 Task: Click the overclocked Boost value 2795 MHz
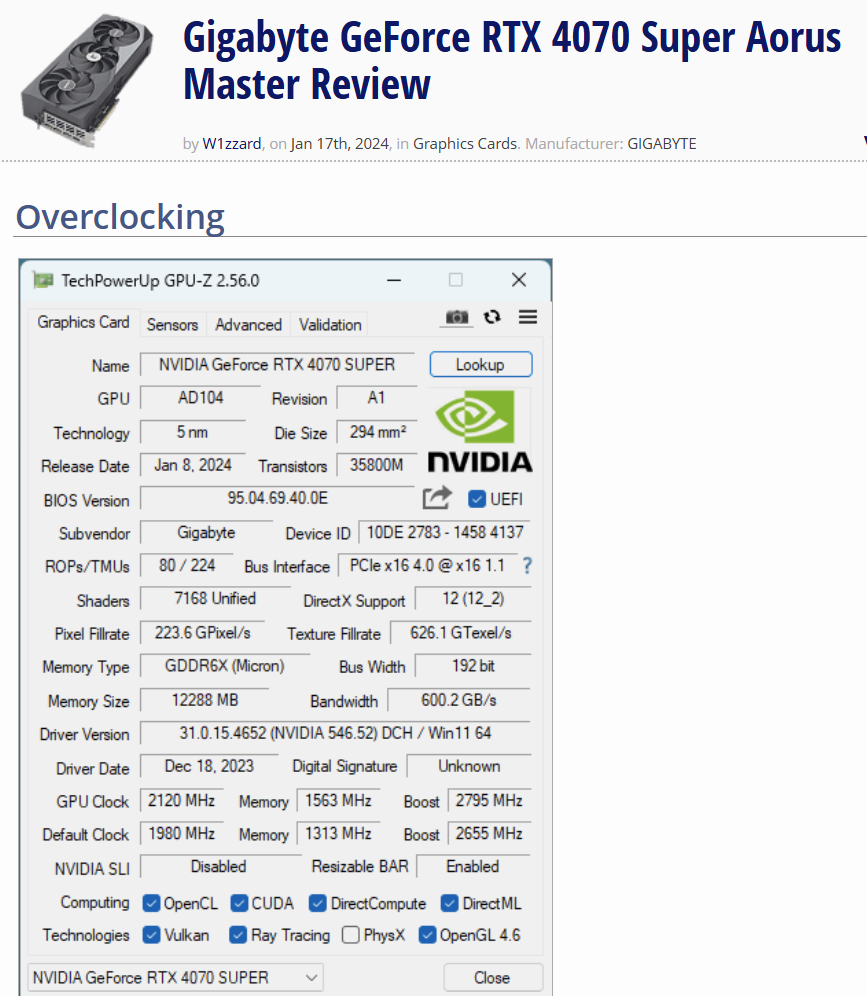489,800
